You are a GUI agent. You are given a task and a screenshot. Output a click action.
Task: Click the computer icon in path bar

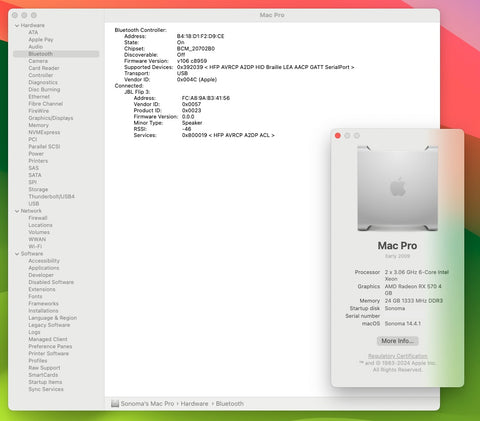(115, 404)
